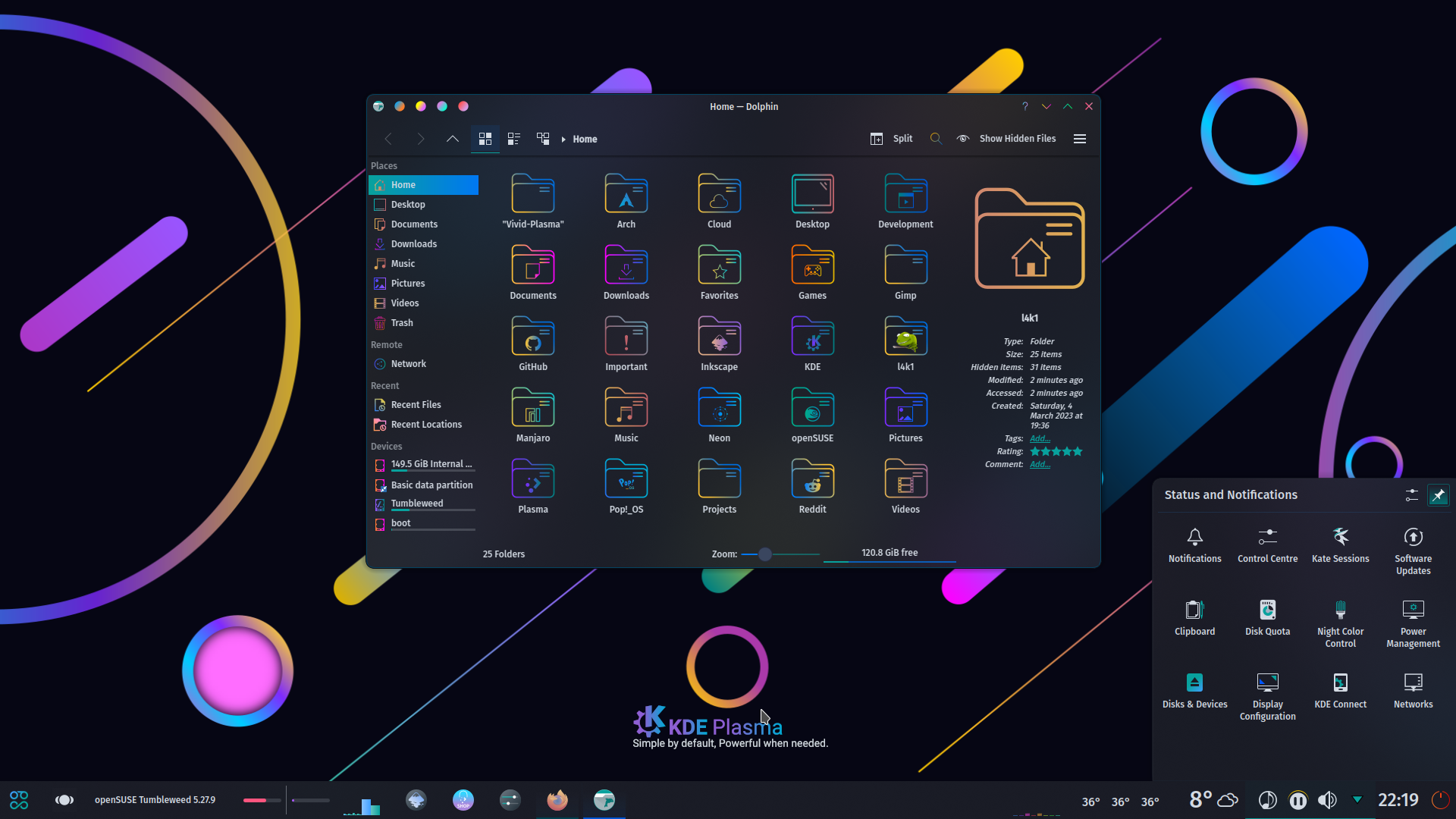
Task: Open Trash in the Places panel
Action: coord(423,323)
